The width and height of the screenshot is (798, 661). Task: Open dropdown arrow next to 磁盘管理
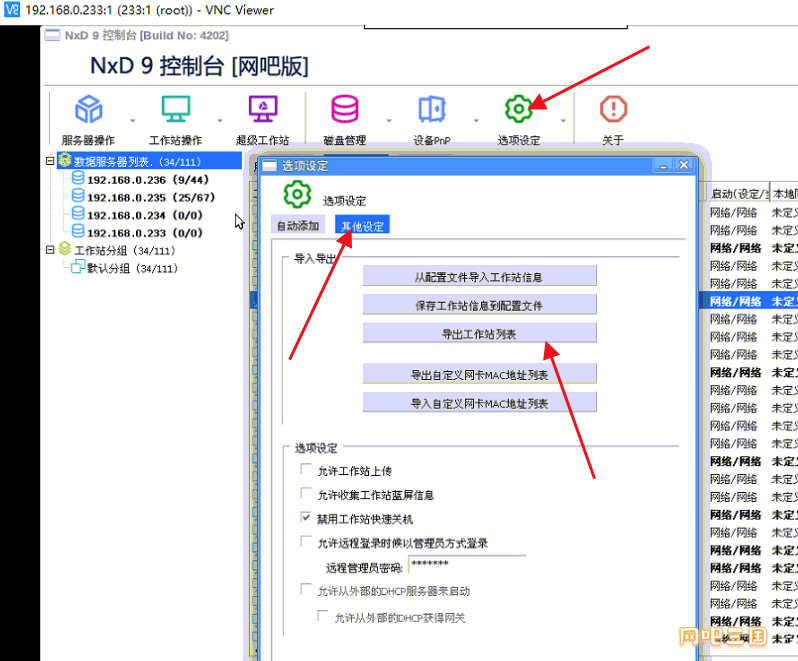point(389,121)
